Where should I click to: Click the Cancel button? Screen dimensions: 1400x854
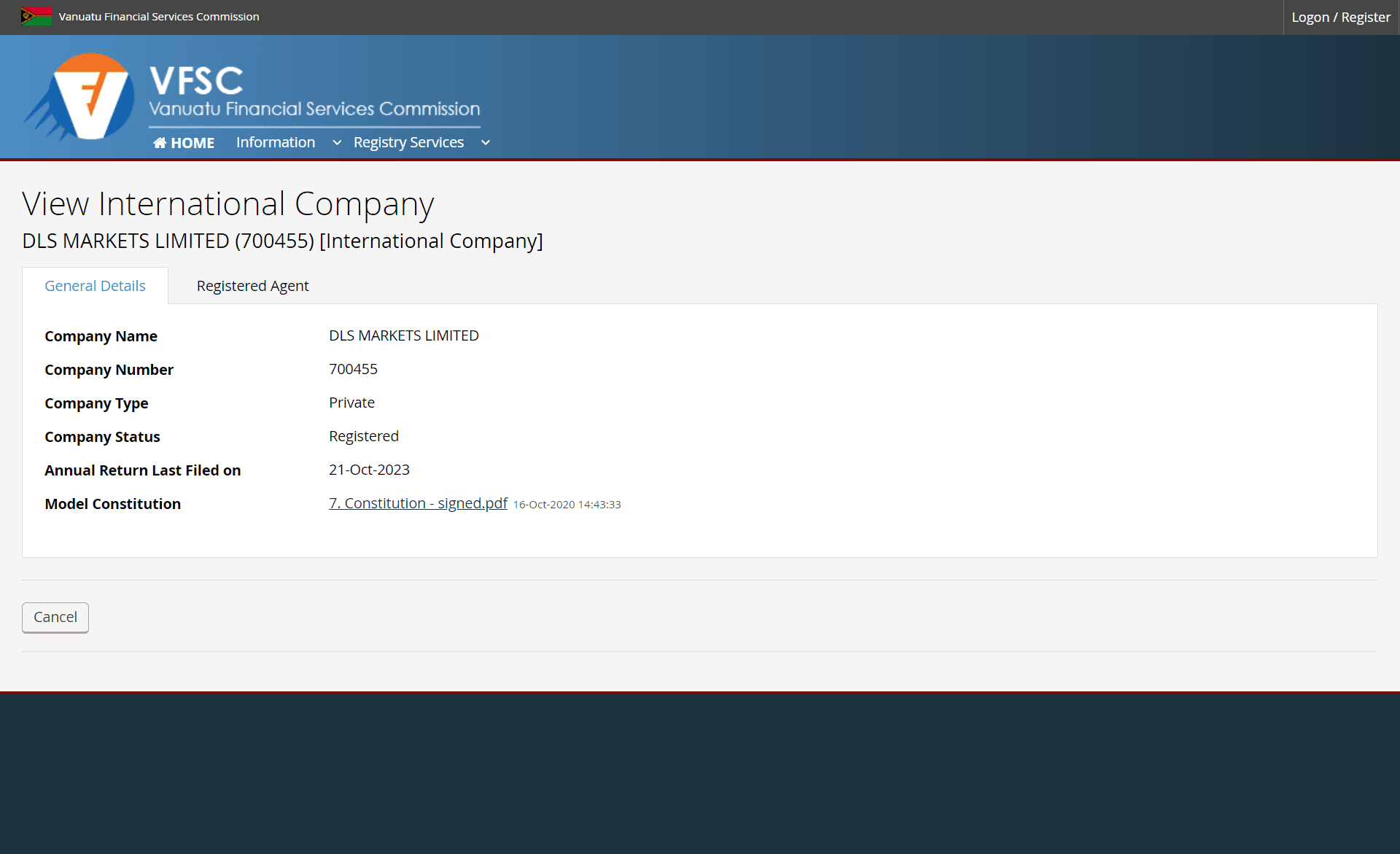tap(55, 617)
